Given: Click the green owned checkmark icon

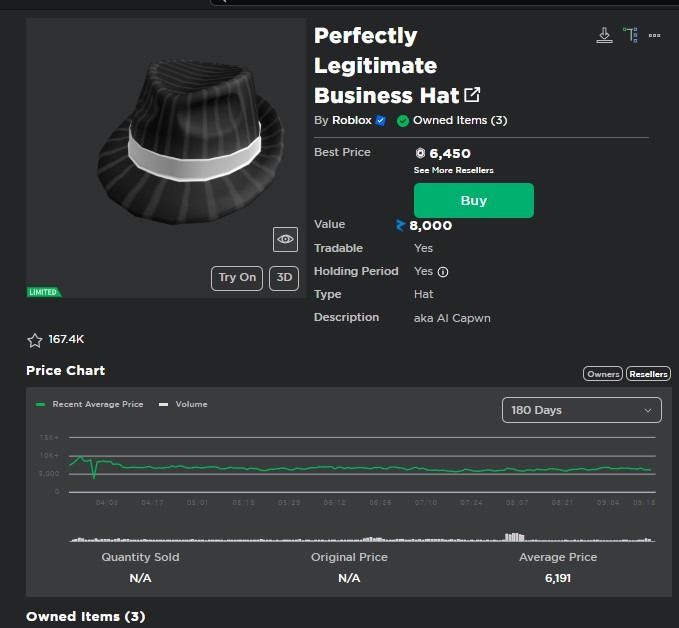Looking at the screenshot, I should (403, 121).
